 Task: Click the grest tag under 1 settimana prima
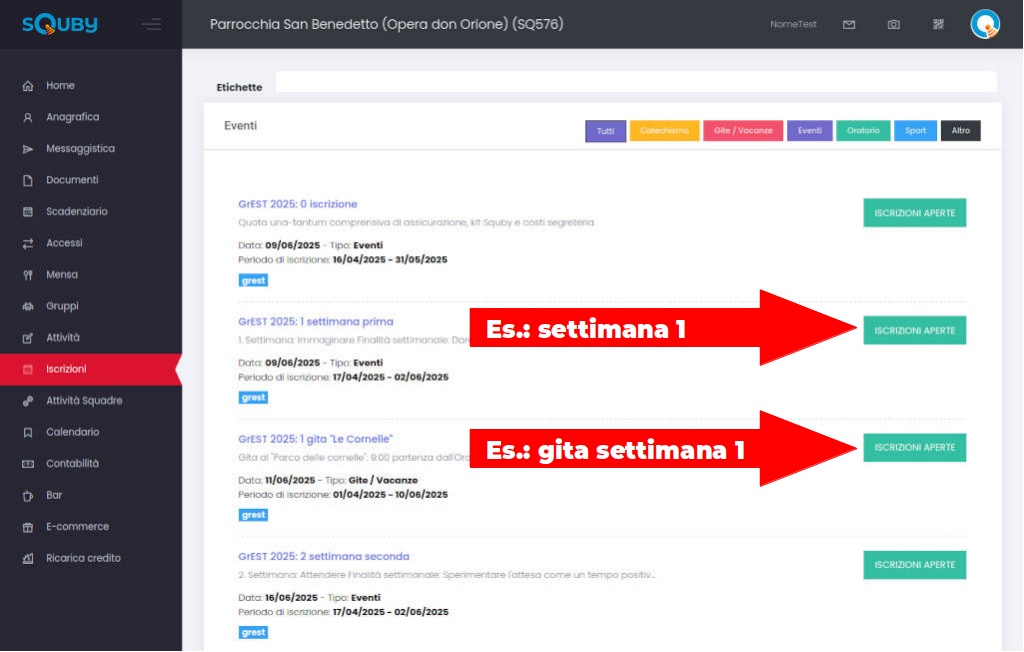(x=253, y=398)
